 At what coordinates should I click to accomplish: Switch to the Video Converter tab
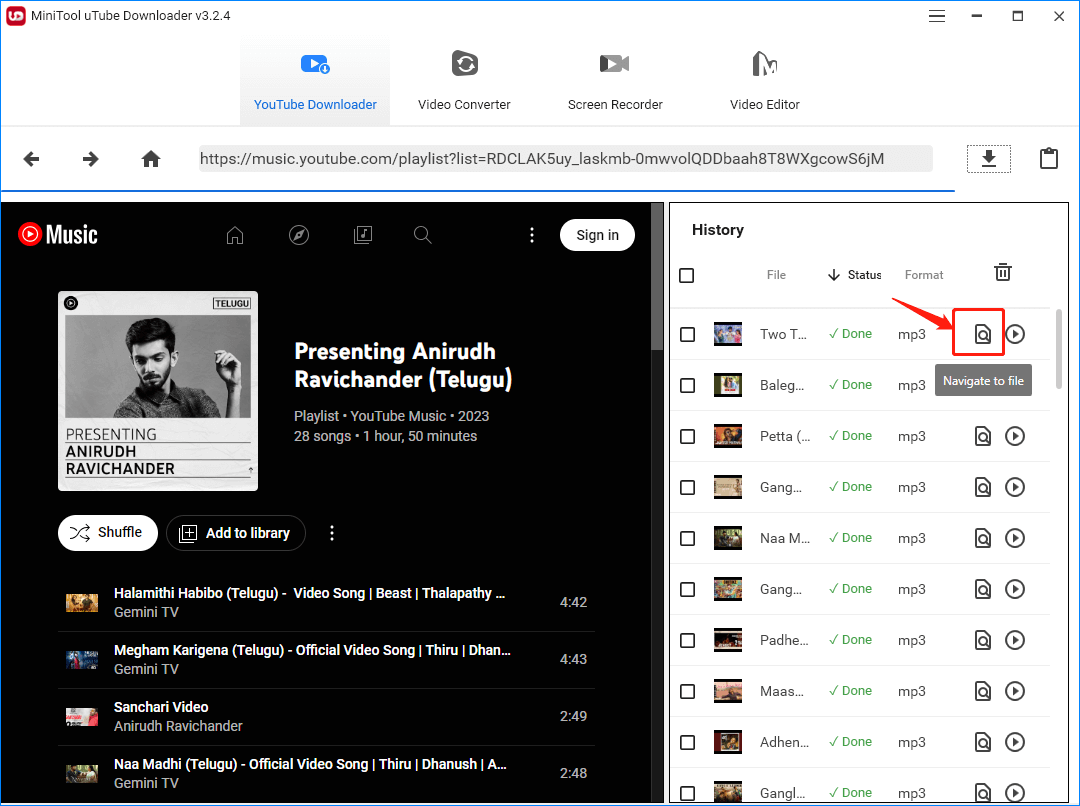tap(464, 80)
